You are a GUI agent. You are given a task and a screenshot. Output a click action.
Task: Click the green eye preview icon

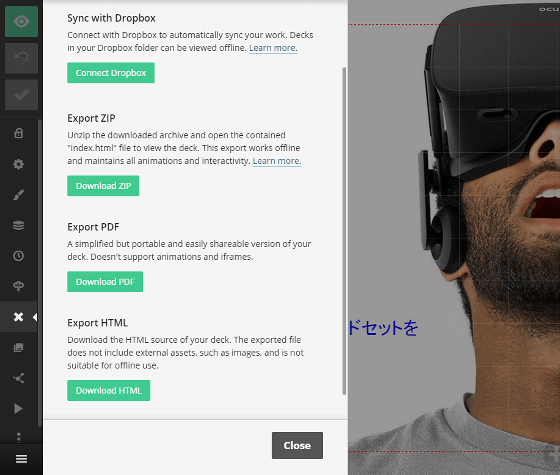(x=21, y=21)
